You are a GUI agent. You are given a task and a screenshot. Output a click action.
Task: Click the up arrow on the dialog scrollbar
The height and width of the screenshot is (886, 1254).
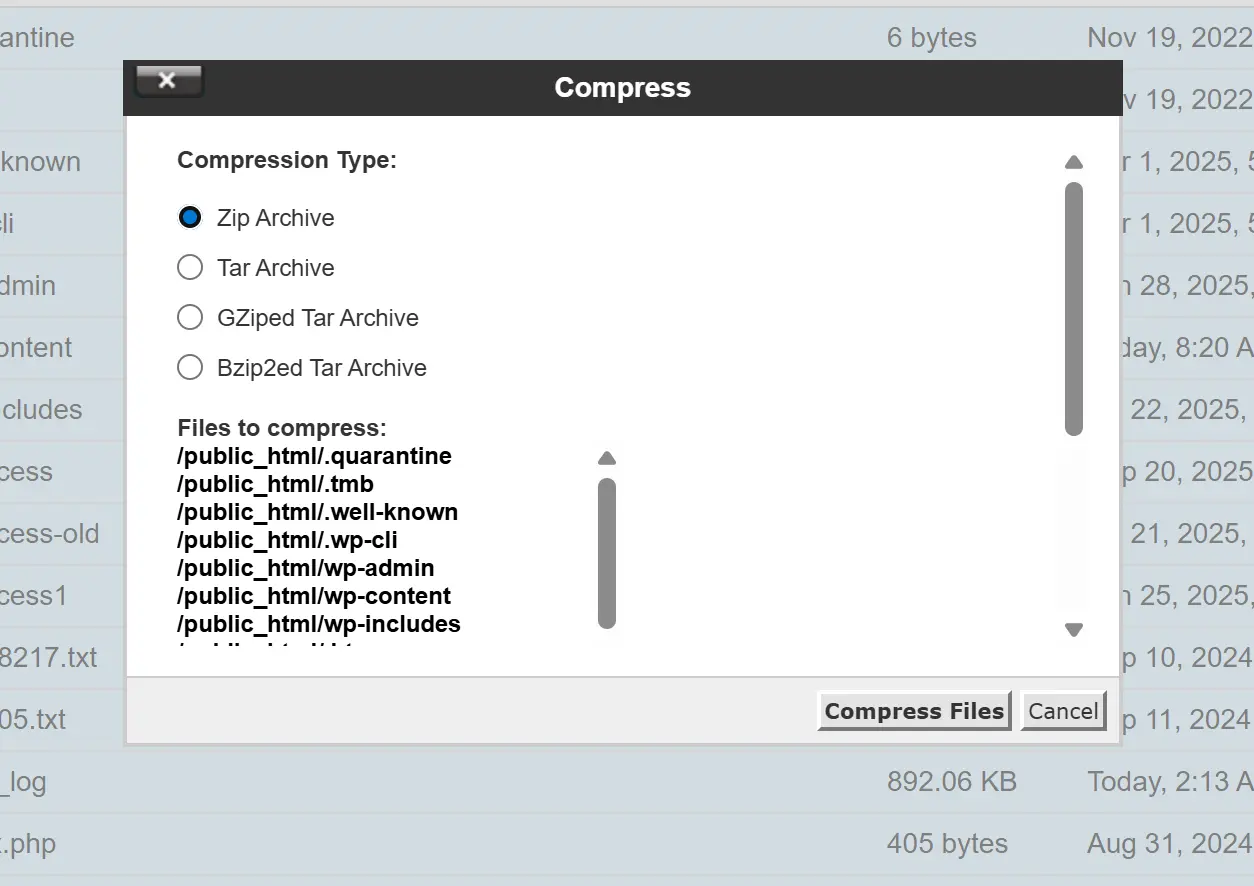coord(1073,162)
